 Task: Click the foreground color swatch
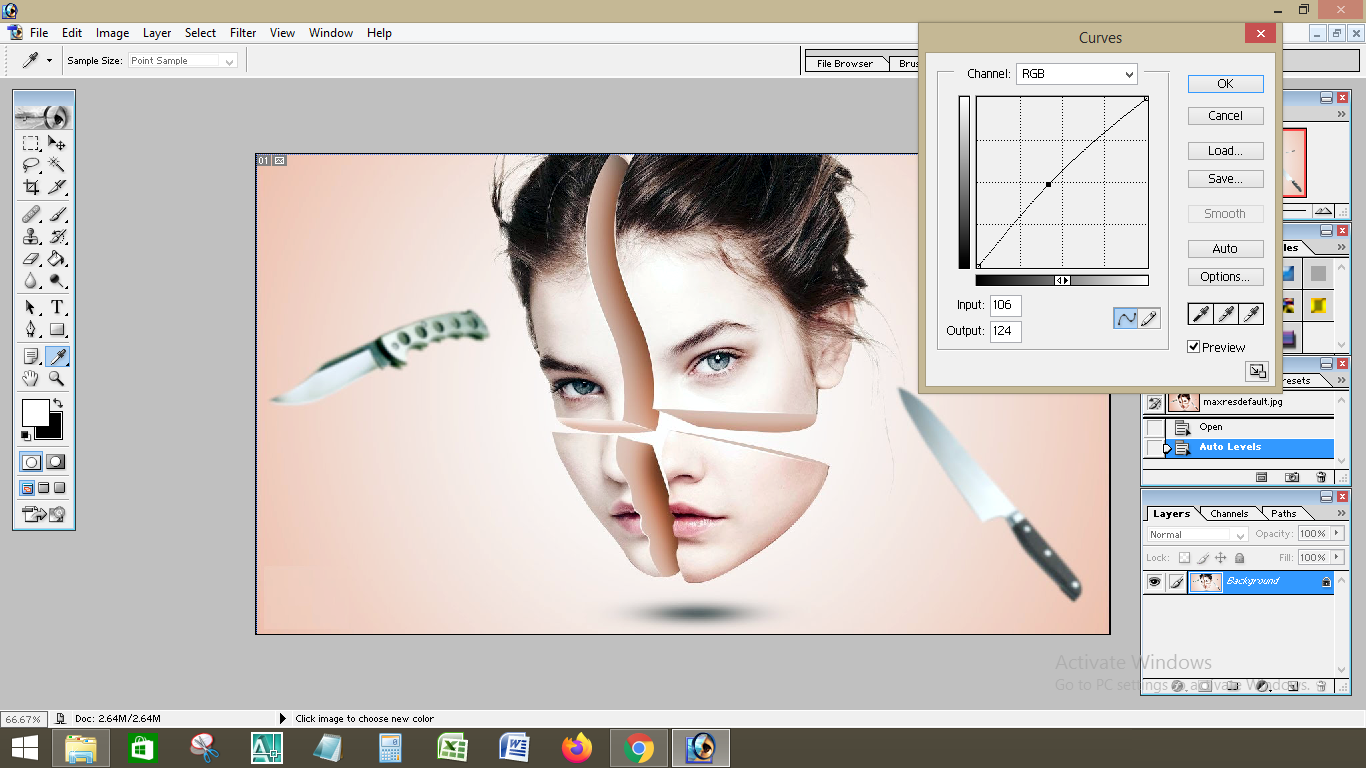pos(35,412)
